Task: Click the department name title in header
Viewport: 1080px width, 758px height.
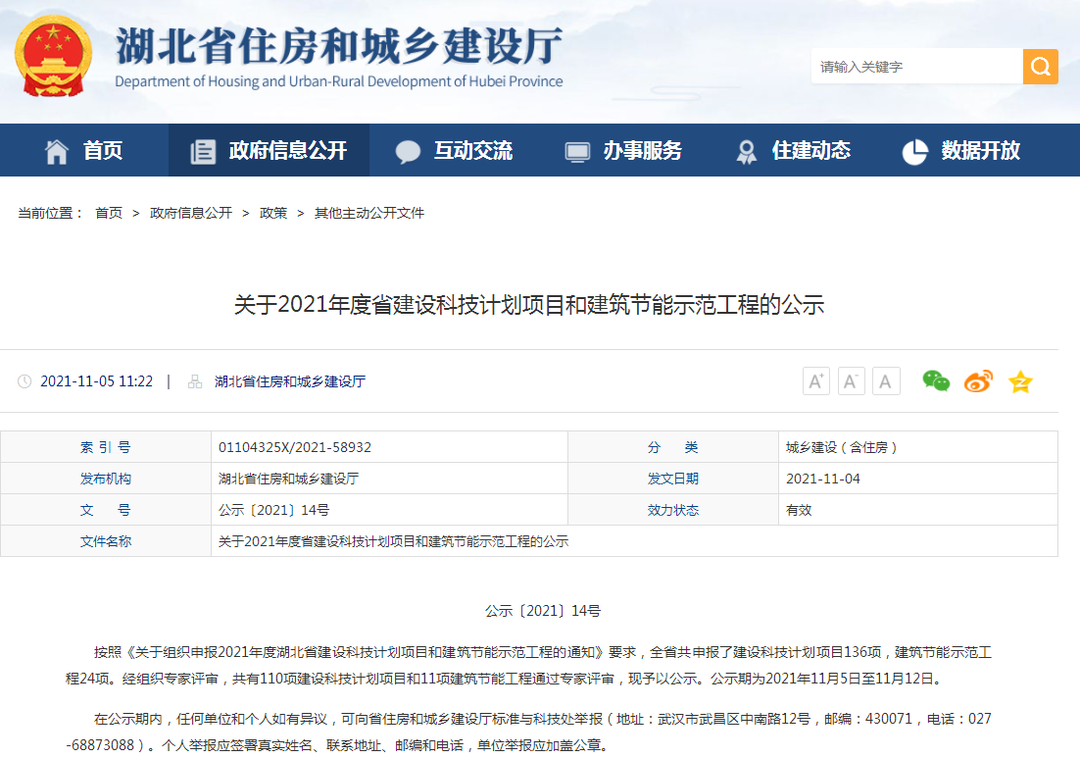Action: pos(338,47)
